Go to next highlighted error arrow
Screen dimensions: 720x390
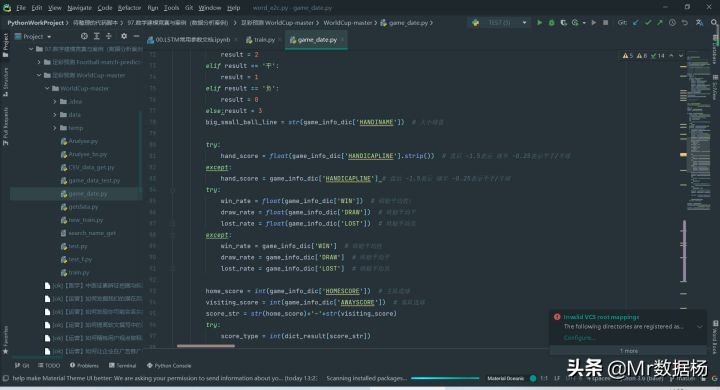pos(681,56)
